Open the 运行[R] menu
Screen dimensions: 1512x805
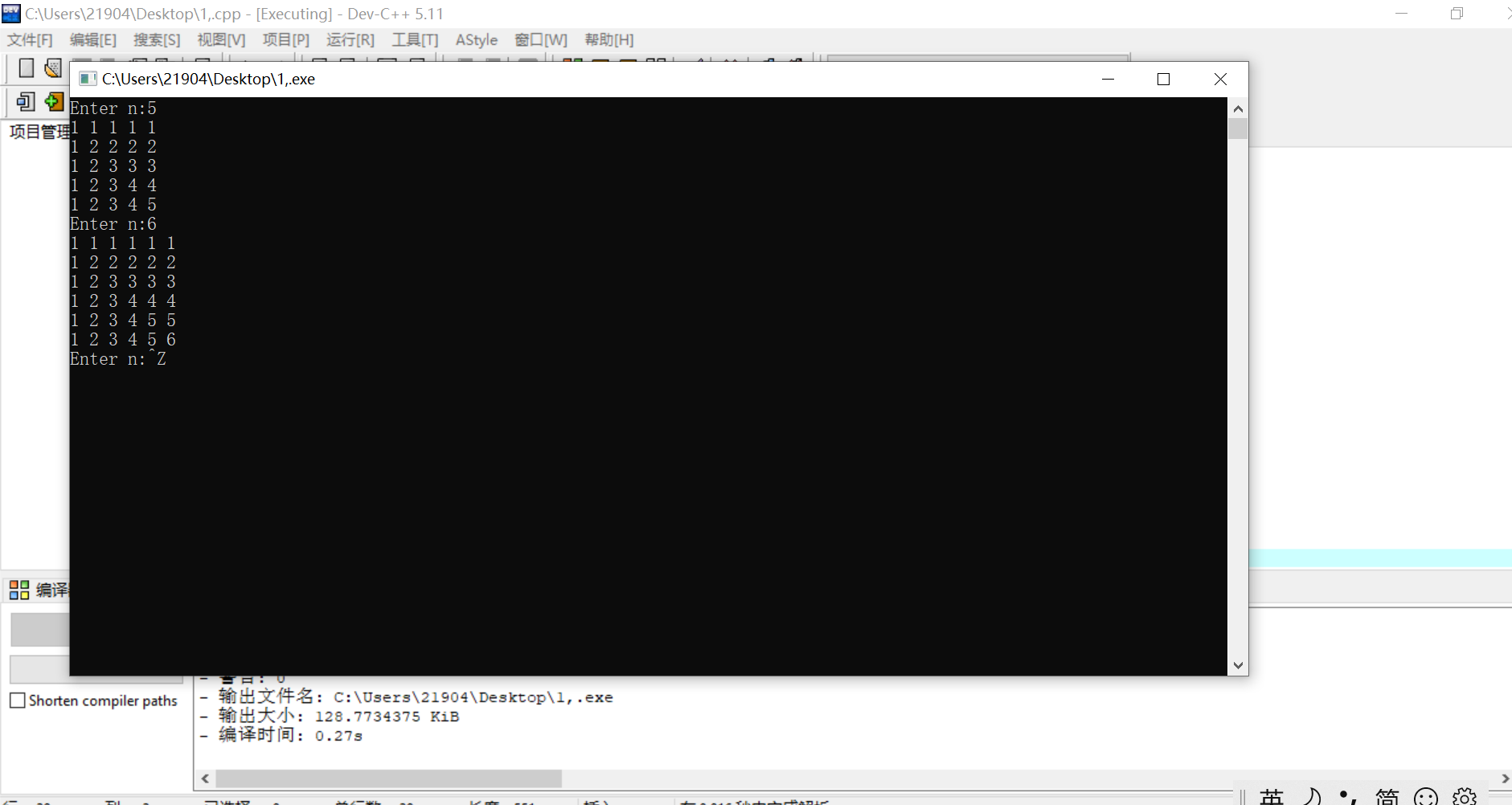pos(350,40)
